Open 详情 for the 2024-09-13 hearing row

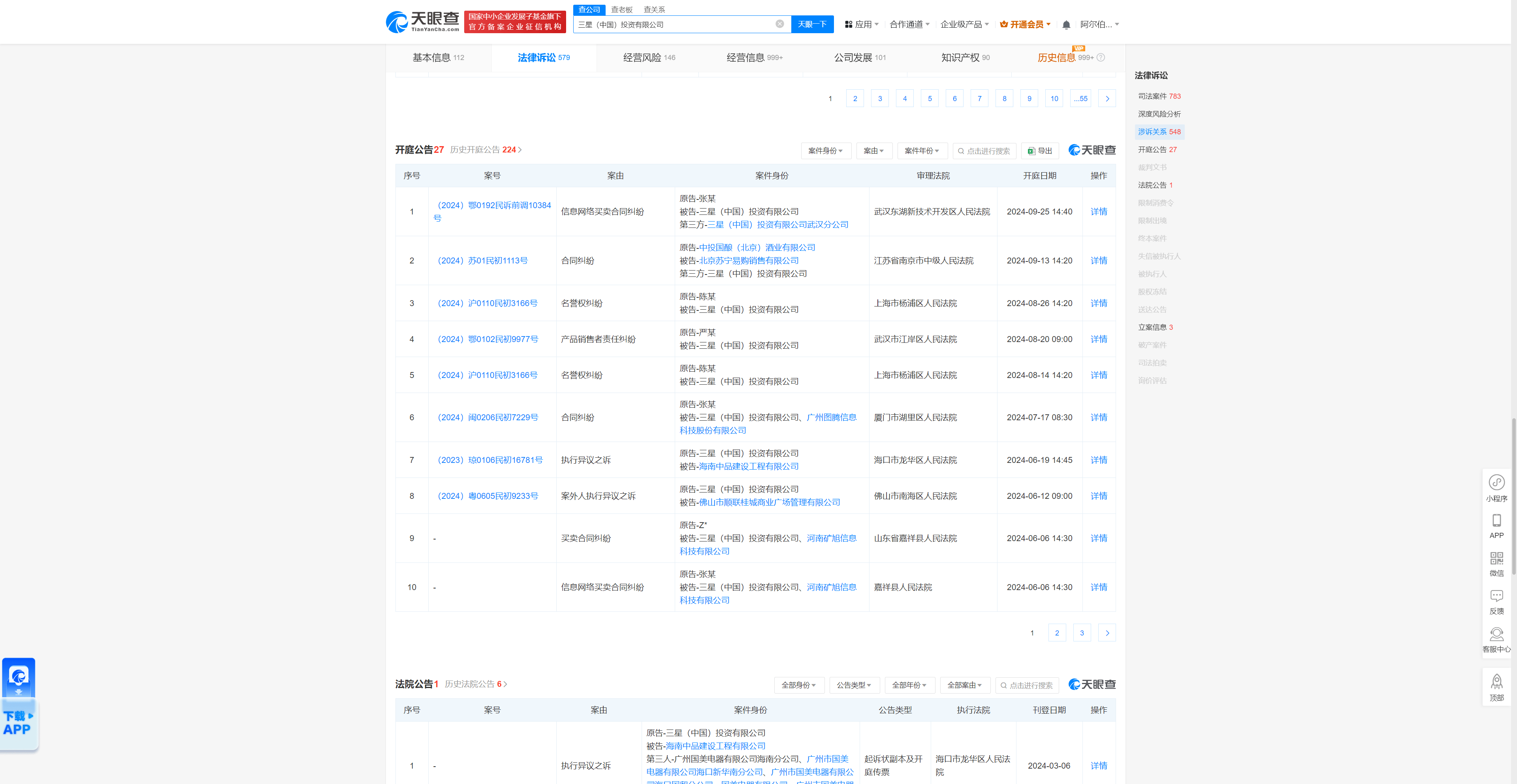click(x=1098, y=260)
